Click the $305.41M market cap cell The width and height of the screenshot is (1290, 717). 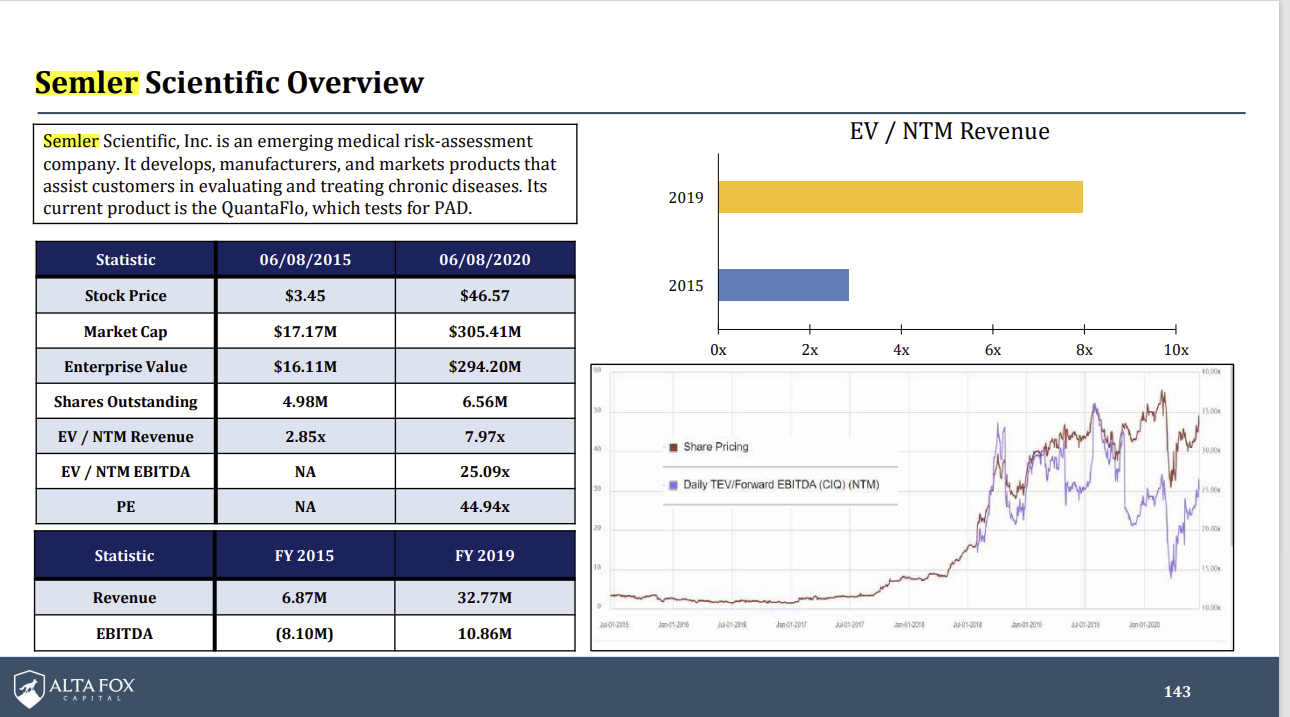[x=485, y=331]
